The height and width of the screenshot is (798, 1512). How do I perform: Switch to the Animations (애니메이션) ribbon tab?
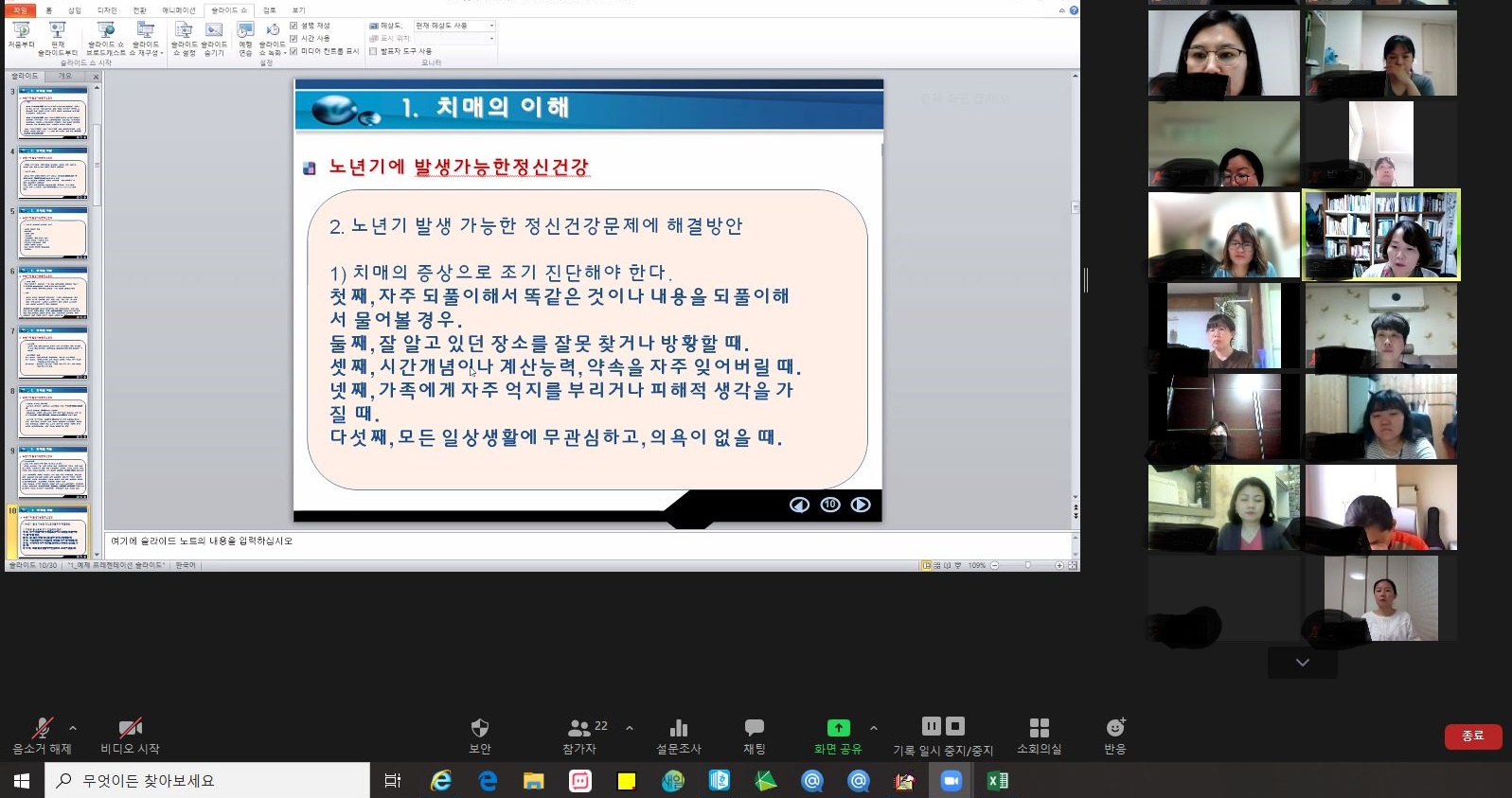tap(179, 10)
